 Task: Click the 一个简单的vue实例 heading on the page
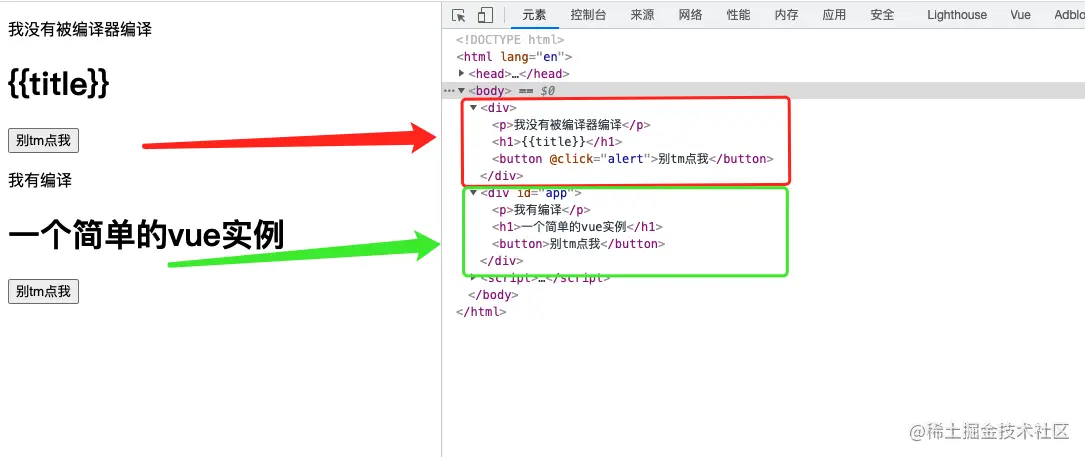point(146,236)
